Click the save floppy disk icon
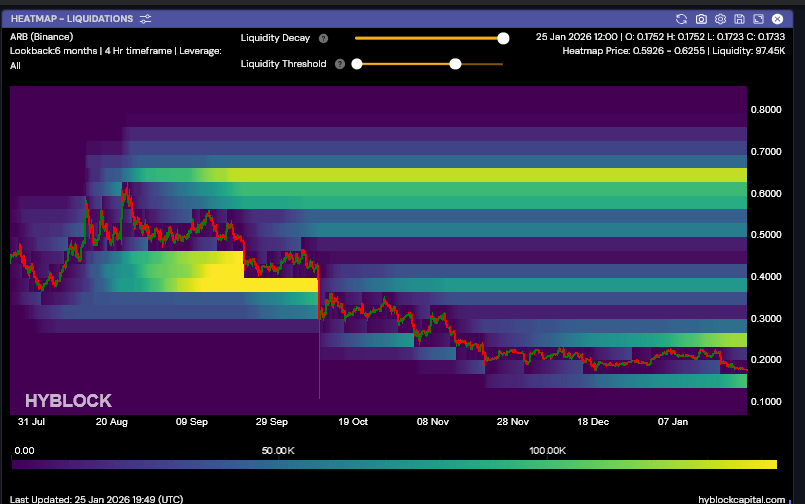Image resolution: width=805 pixels, height=504 pixels. point(739,19)
